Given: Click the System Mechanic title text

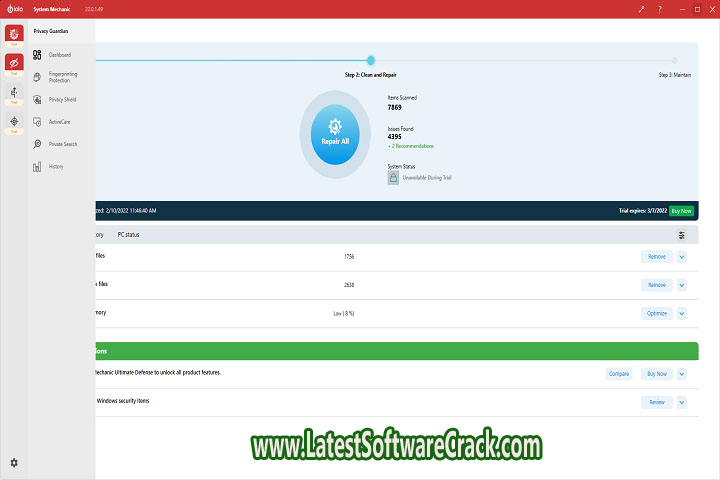Looking at the screenshot, I should pyautogui.click(x=51, y=9).
